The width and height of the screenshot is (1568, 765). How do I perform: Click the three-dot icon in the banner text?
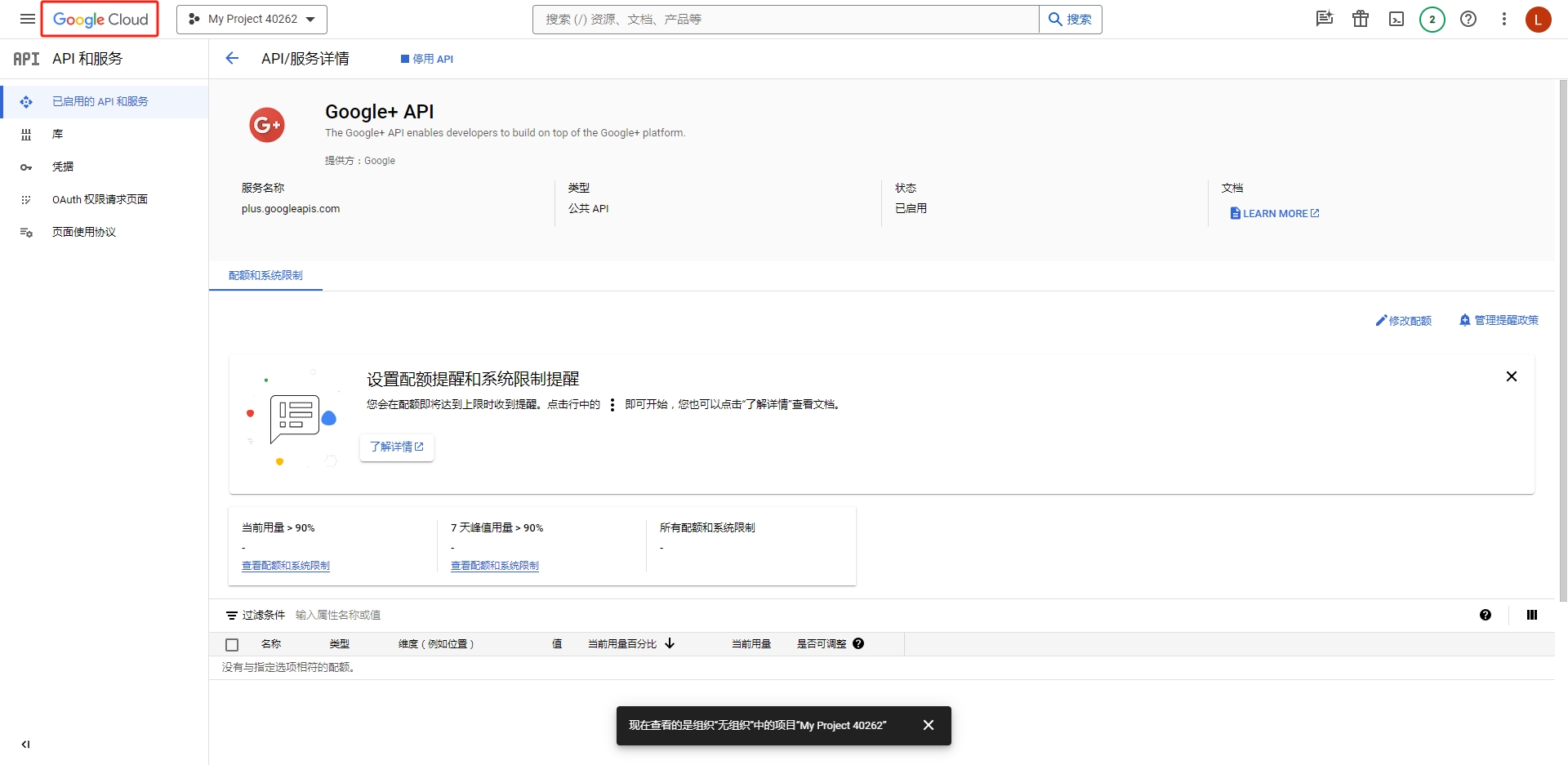[x=612, y=404]
